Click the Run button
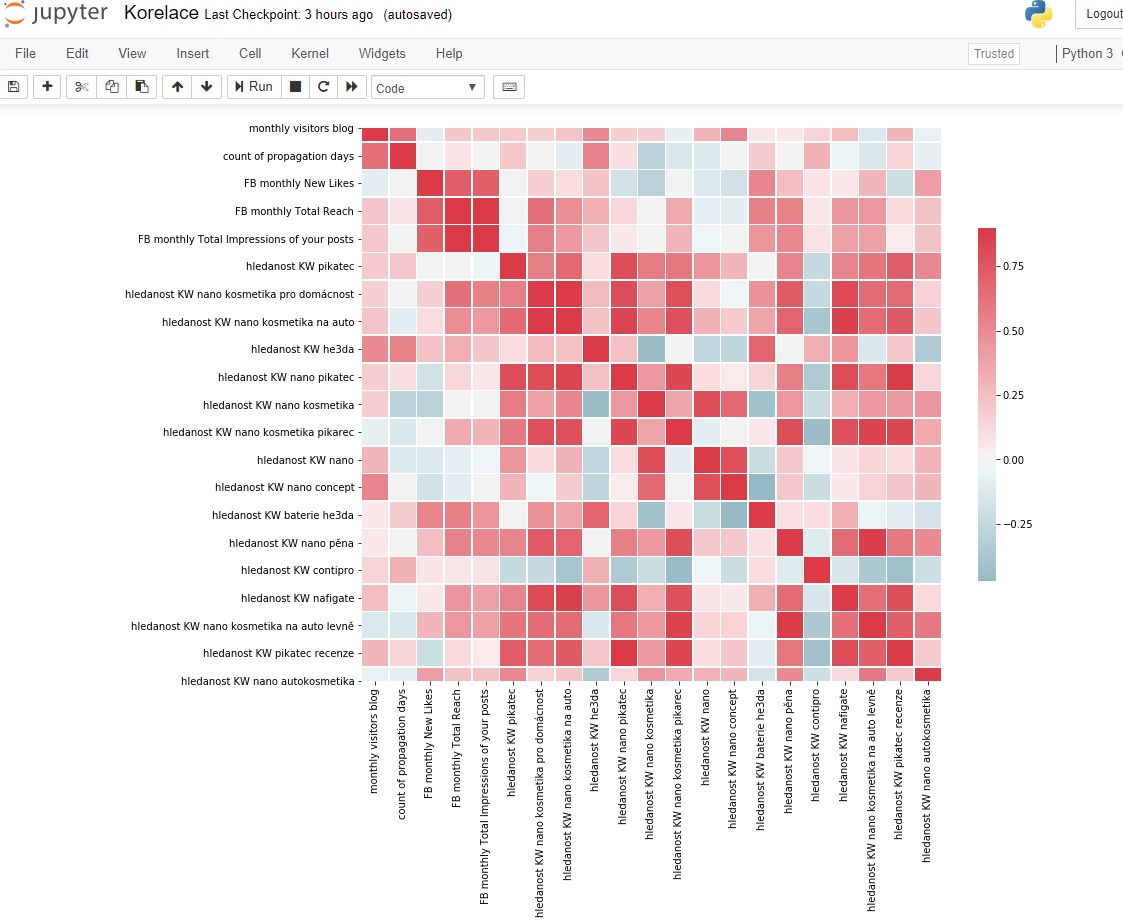The height and width of the screenshot is (921, 1123). (254, 87)
